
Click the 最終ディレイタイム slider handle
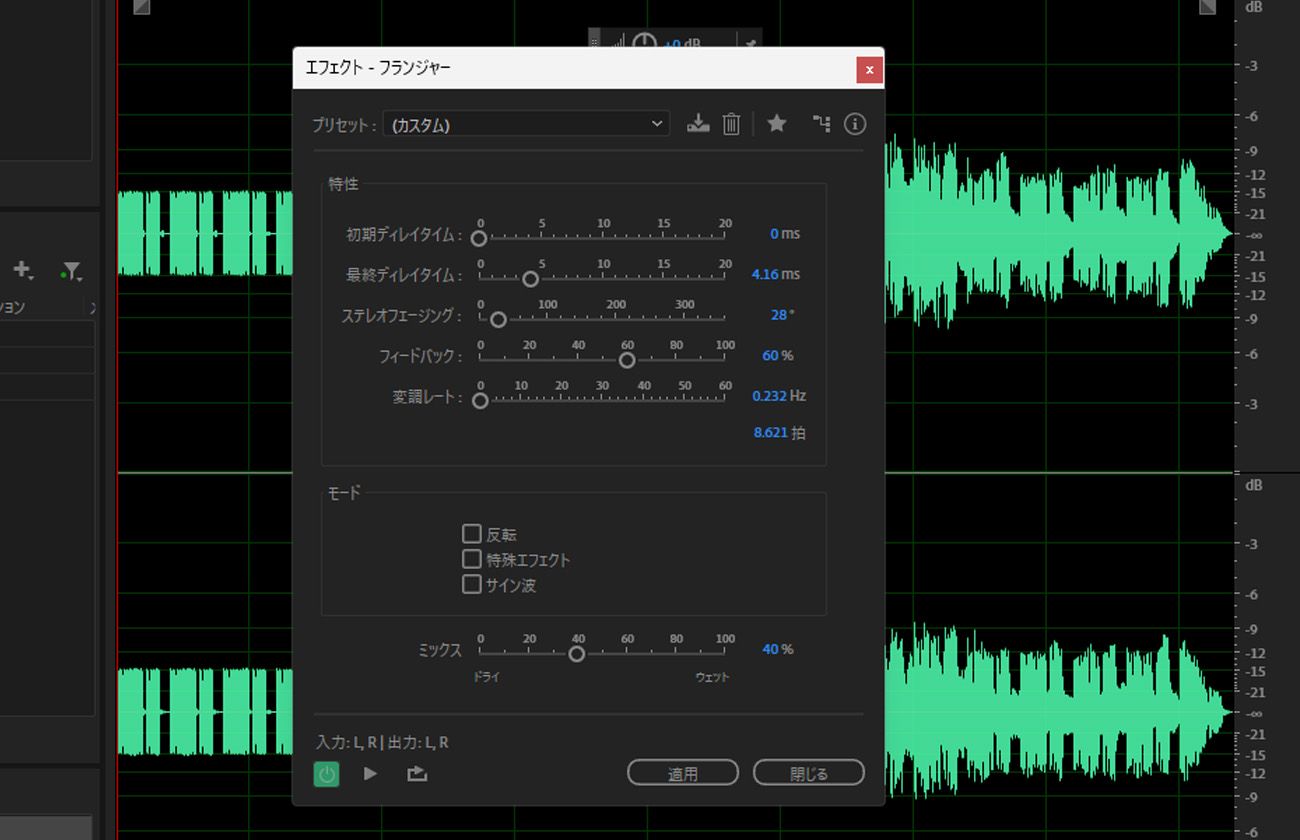click(531, 279)
